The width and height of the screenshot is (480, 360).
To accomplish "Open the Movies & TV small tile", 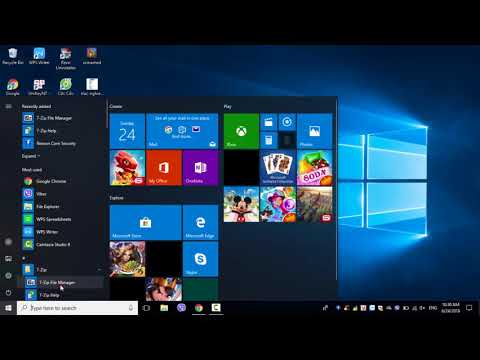I will click(x=269, y=122).
